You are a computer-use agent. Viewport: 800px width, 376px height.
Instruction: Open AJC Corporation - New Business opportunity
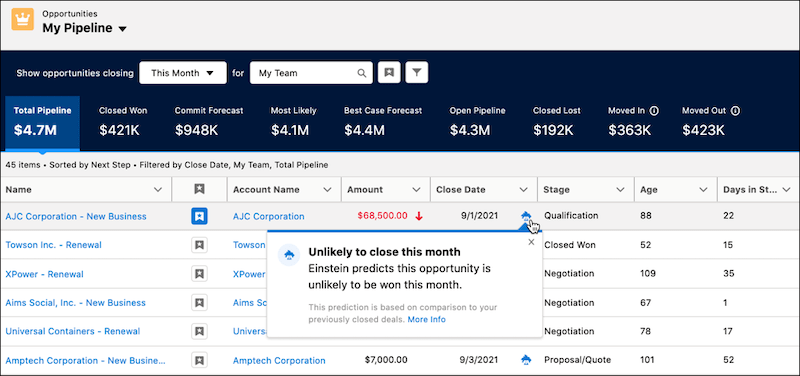click(76, 216)
